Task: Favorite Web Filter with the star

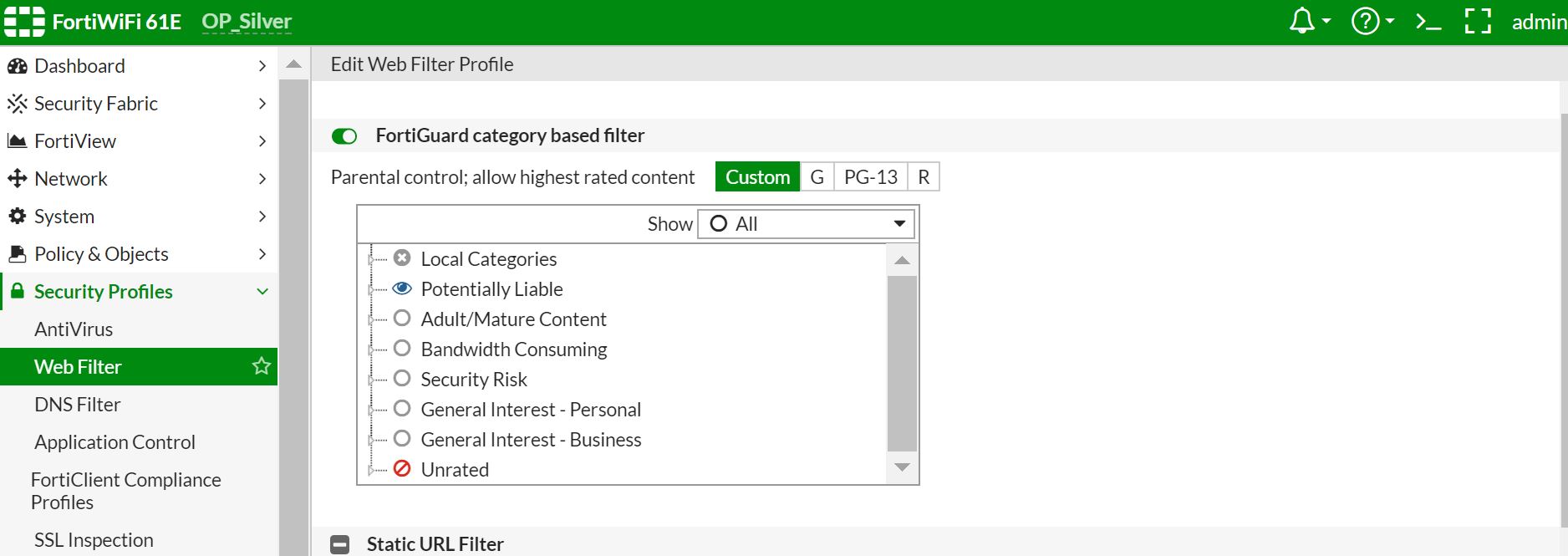Action: 262,366
